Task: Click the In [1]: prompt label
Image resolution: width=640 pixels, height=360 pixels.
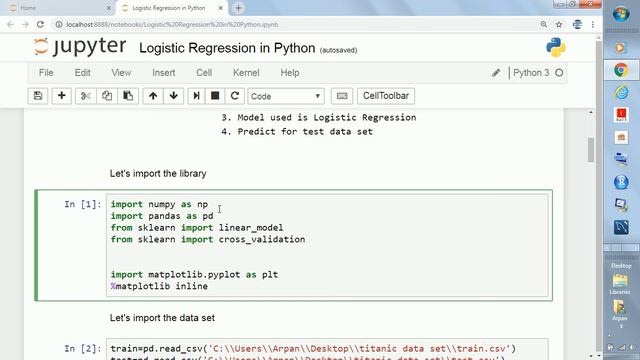Action: (82, 204)
